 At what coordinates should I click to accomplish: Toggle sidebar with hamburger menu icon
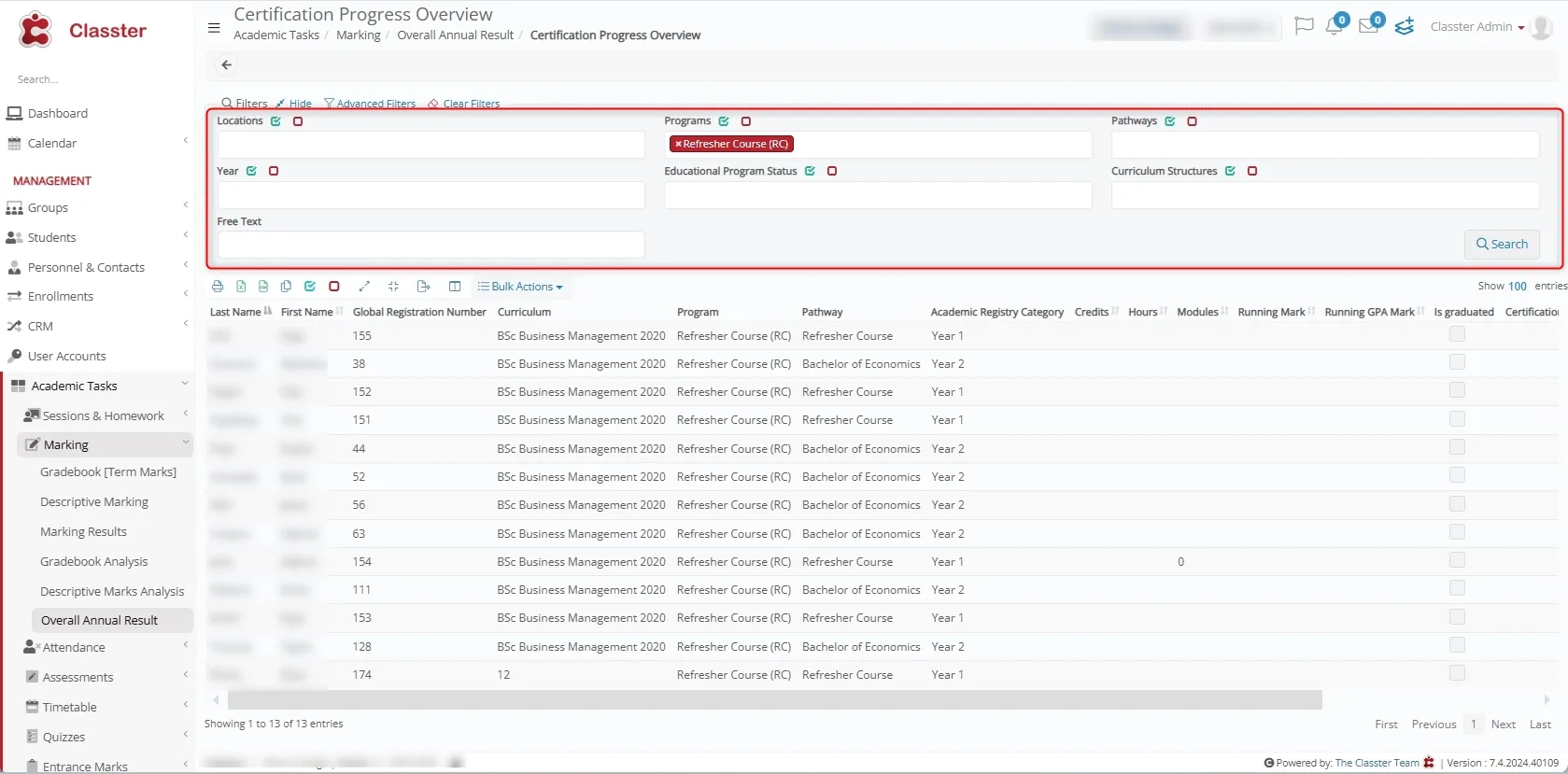[214, 28]
